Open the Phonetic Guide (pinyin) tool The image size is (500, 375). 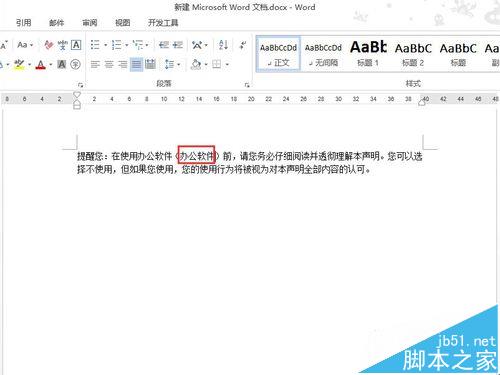click(x=62, y=45)
